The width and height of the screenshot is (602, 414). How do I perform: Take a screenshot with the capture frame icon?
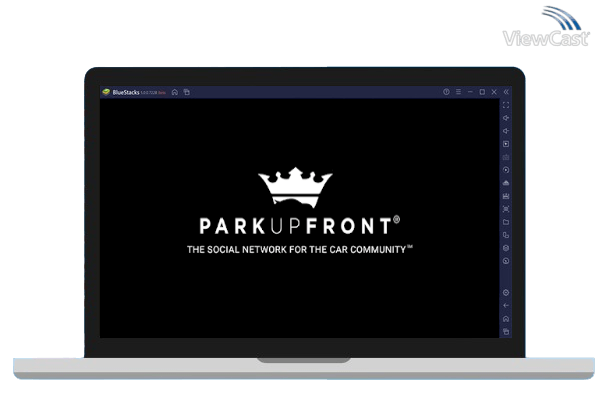pyautogui.click(x=506, y=209)
